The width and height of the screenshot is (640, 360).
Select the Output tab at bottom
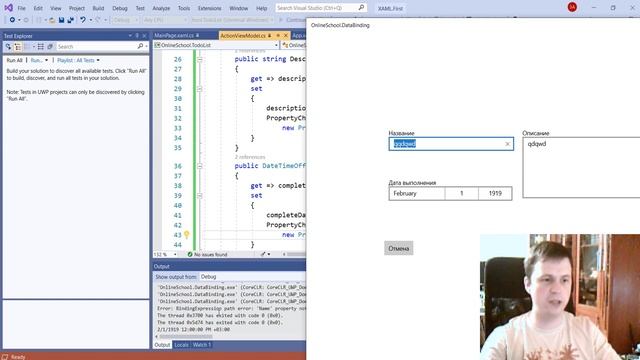162,345
